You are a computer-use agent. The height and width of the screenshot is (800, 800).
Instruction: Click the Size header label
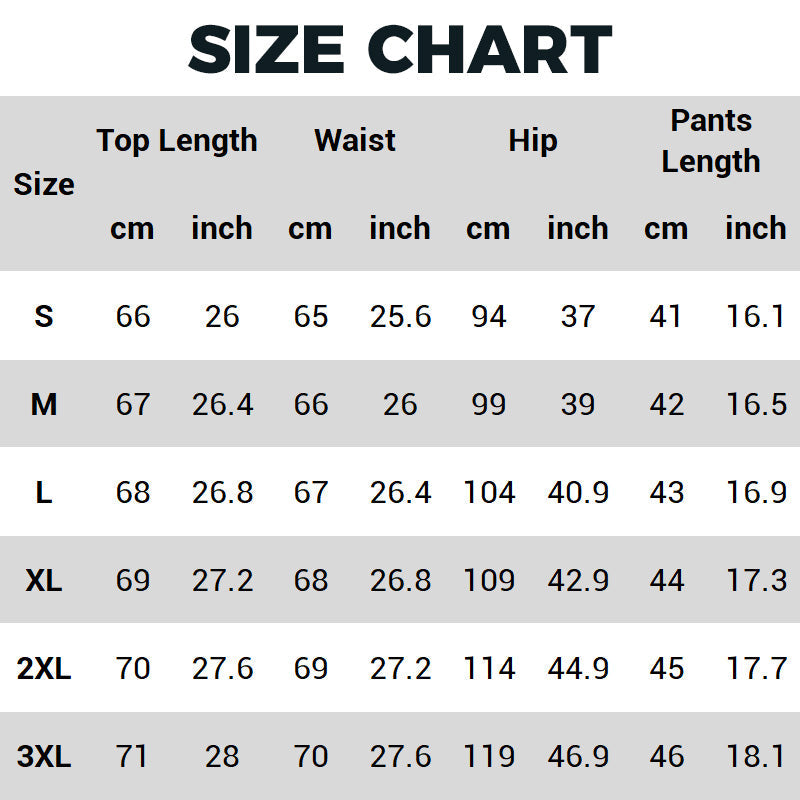(44, 185)
